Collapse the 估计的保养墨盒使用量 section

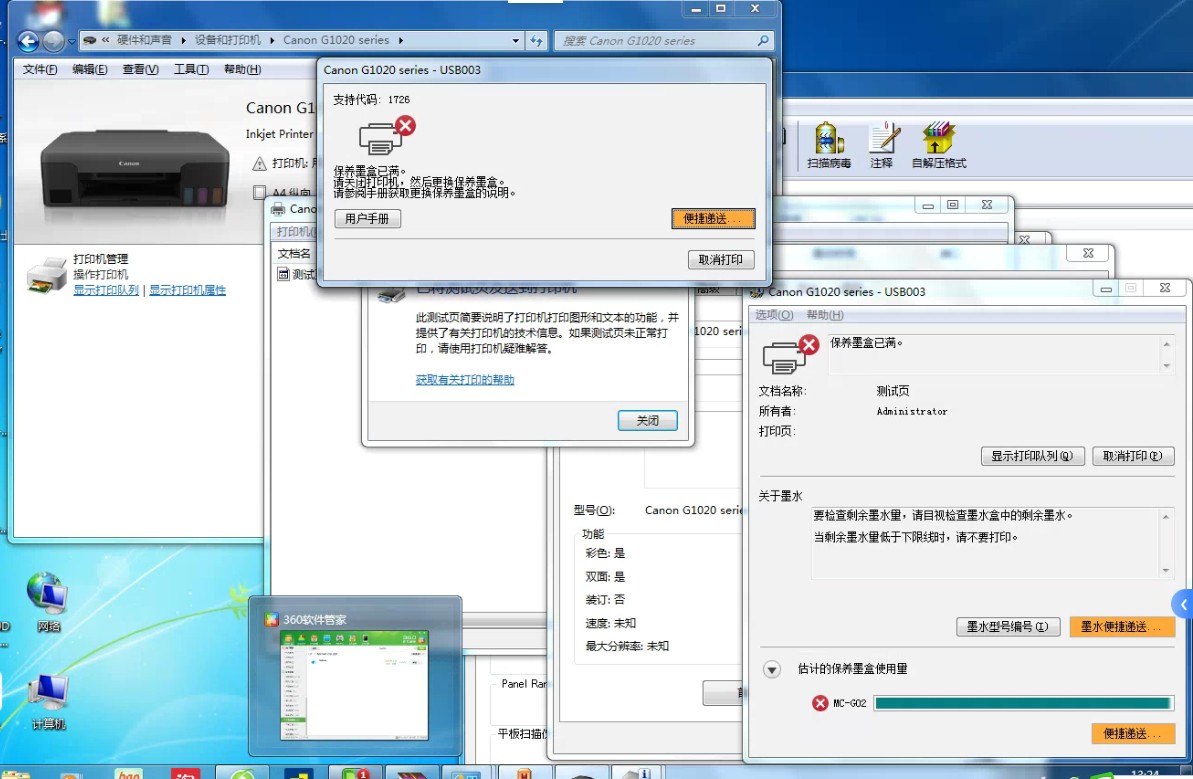coord(771,669)
